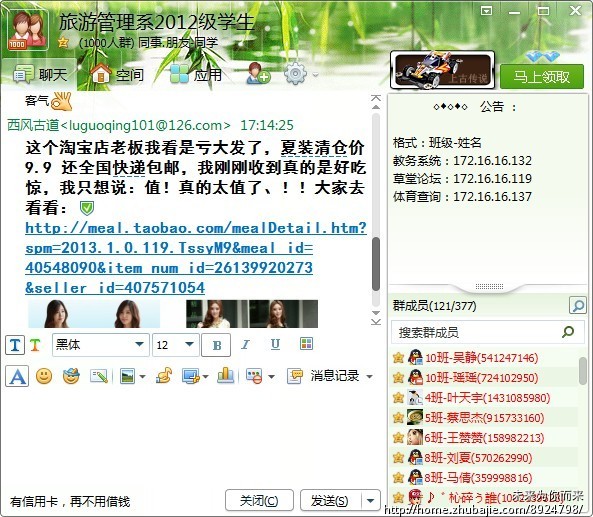Expand the 消息记录 dropdown arrow
This screenshot has height=517, width=593.
(369, 377)
